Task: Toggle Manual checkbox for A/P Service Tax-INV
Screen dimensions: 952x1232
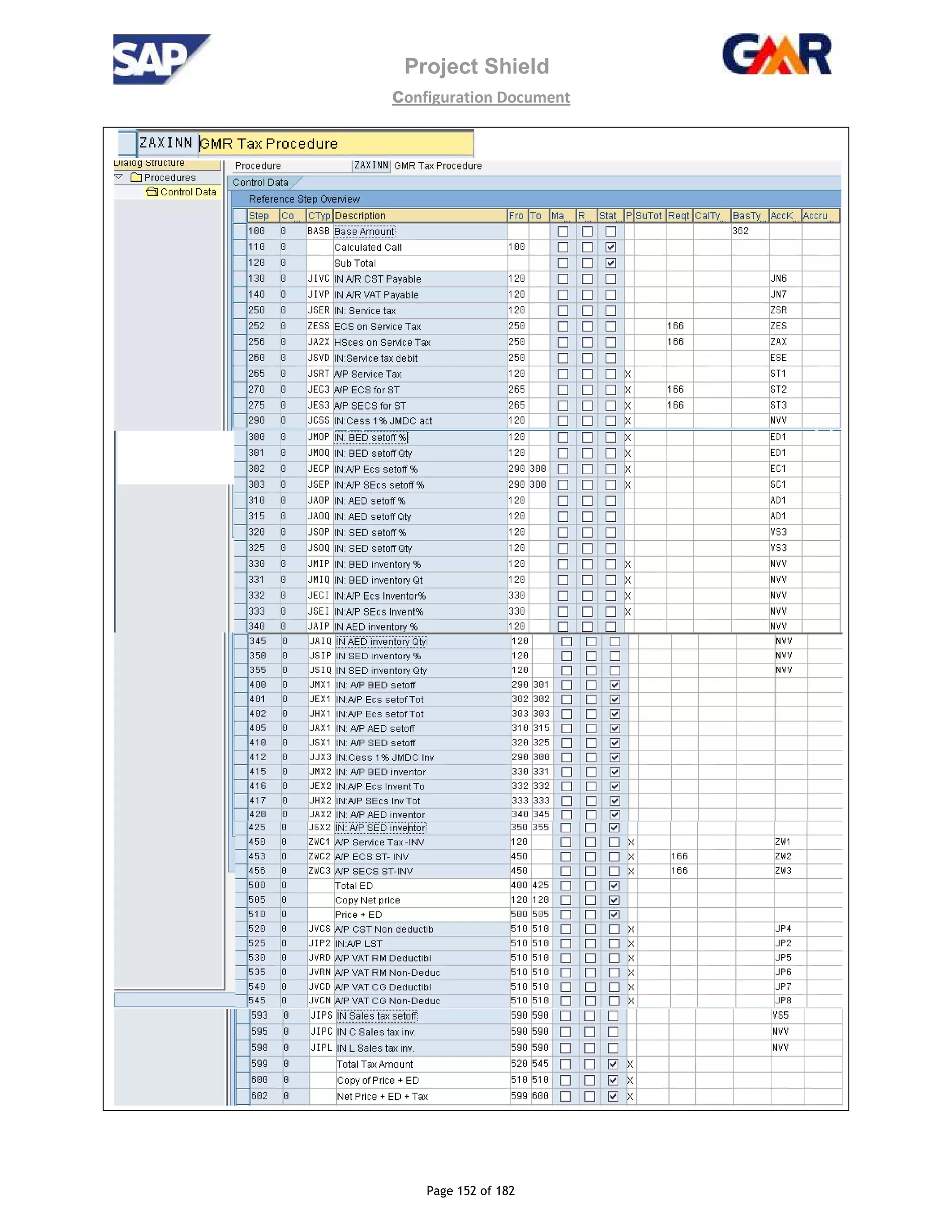Action: [566, 842]
